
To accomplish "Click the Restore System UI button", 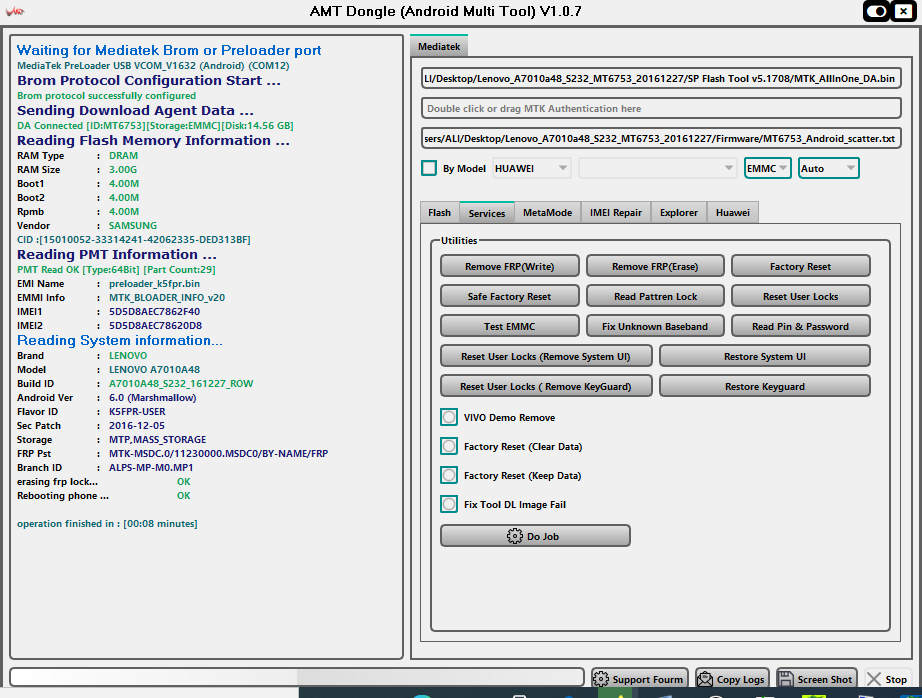I will (764, 356).
